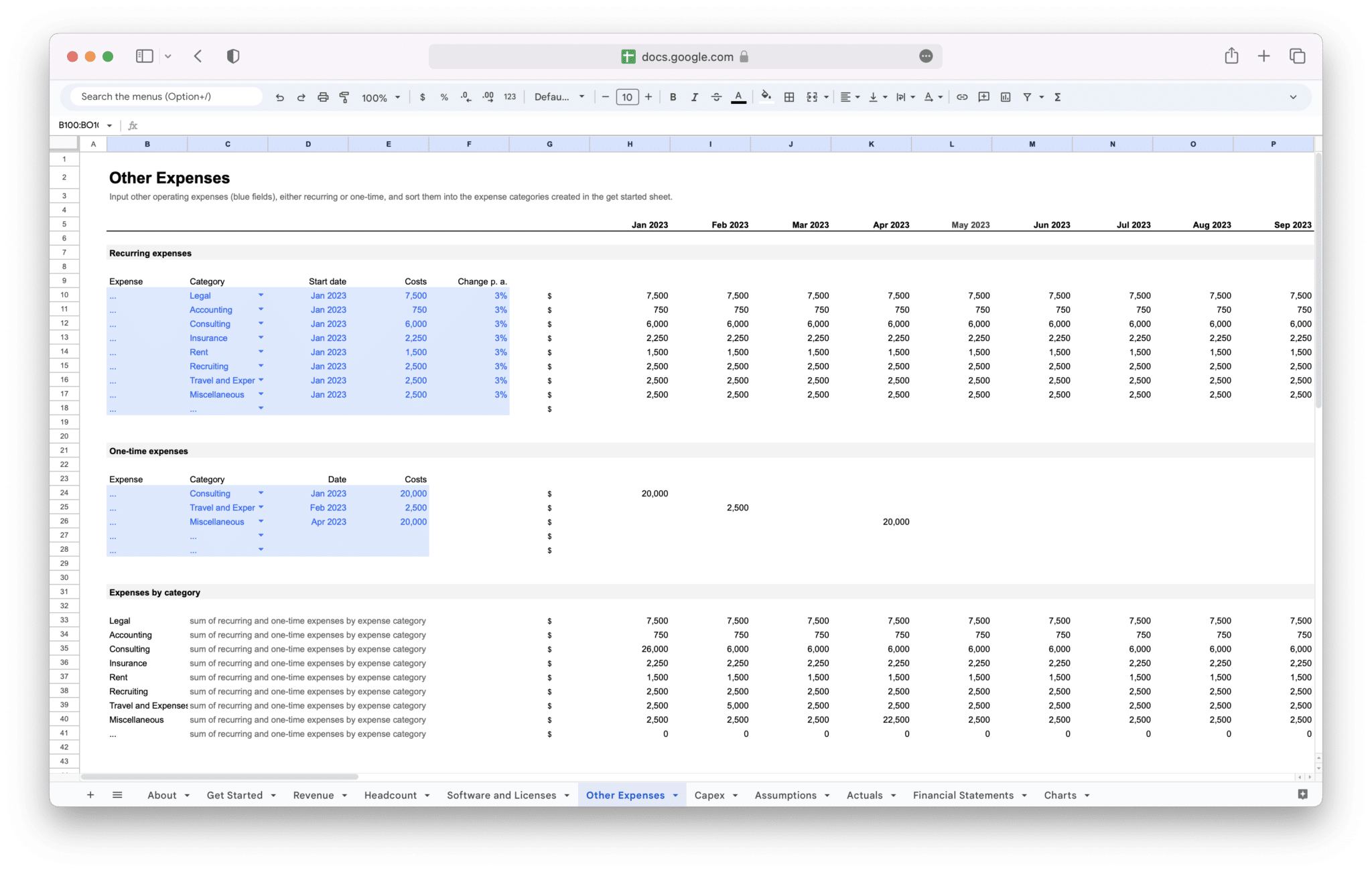
Task: Toggle bold formatting
Action: 673,97
